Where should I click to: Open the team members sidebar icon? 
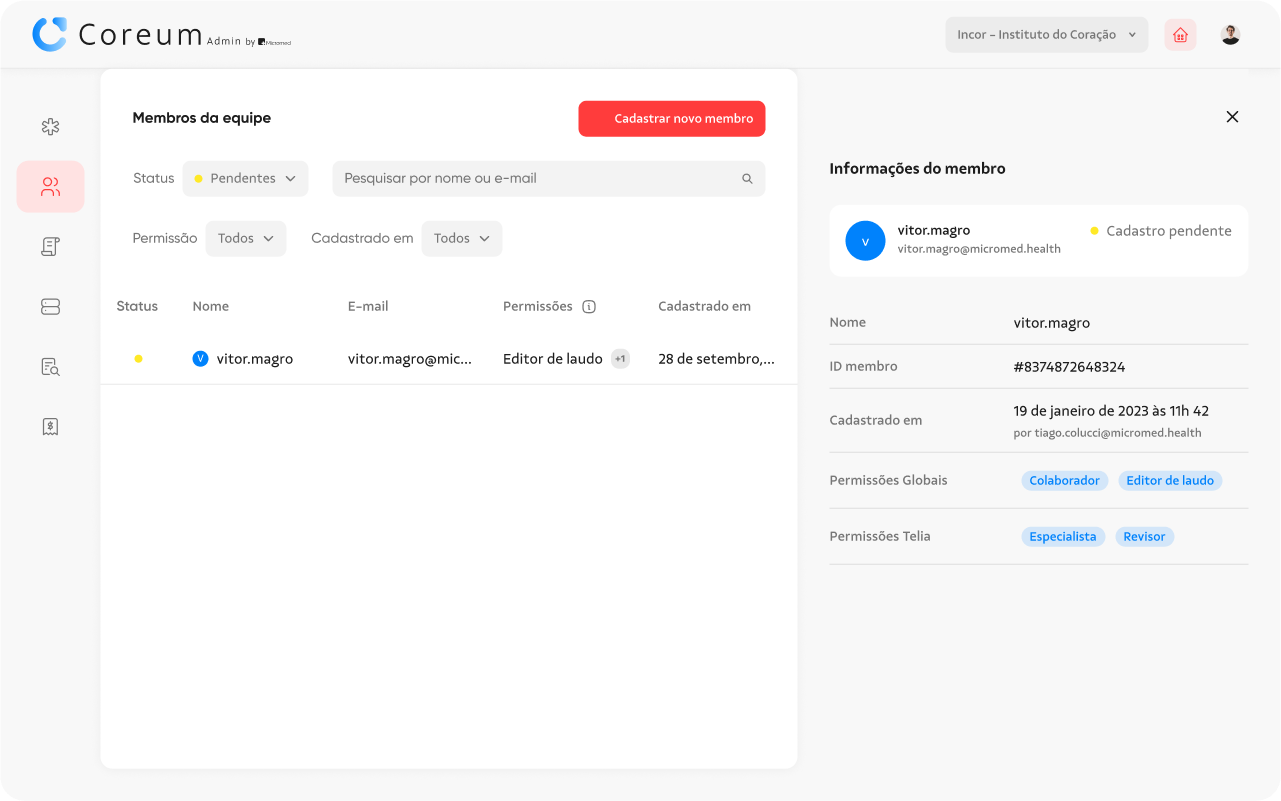[50, 187]
